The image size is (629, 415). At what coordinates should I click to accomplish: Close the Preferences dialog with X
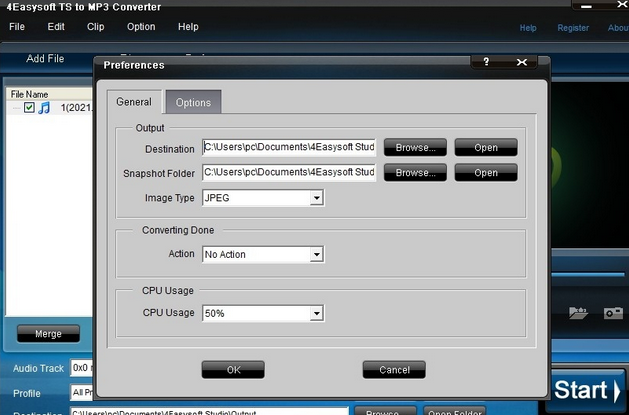(x=521, y=62)
